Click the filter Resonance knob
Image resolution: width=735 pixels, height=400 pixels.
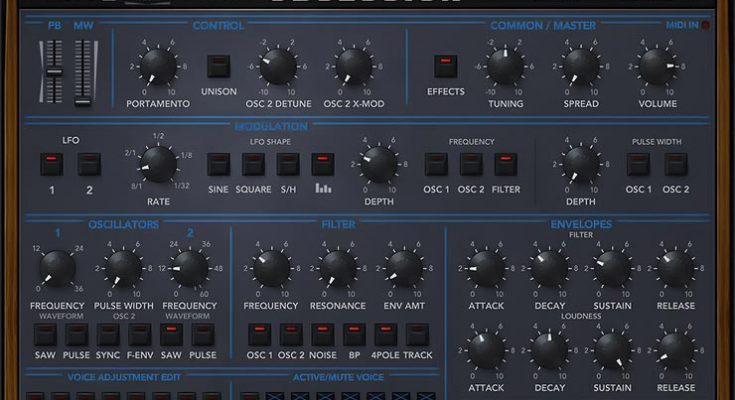point(338,268)
